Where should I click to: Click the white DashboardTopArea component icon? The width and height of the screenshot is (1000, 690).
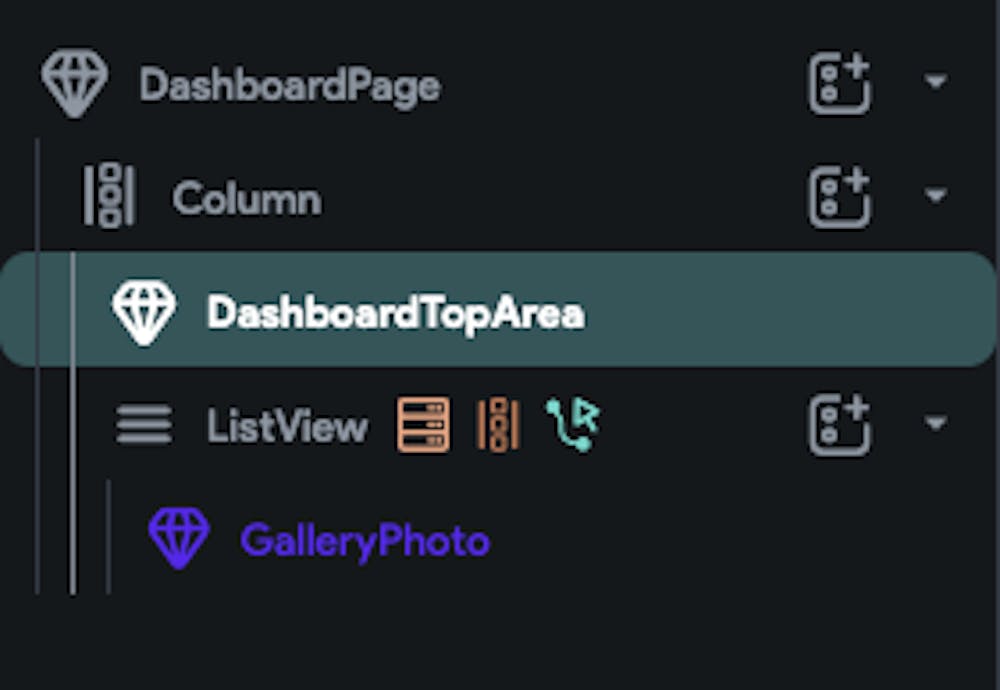pyautogui.click(x=144, y=312)
